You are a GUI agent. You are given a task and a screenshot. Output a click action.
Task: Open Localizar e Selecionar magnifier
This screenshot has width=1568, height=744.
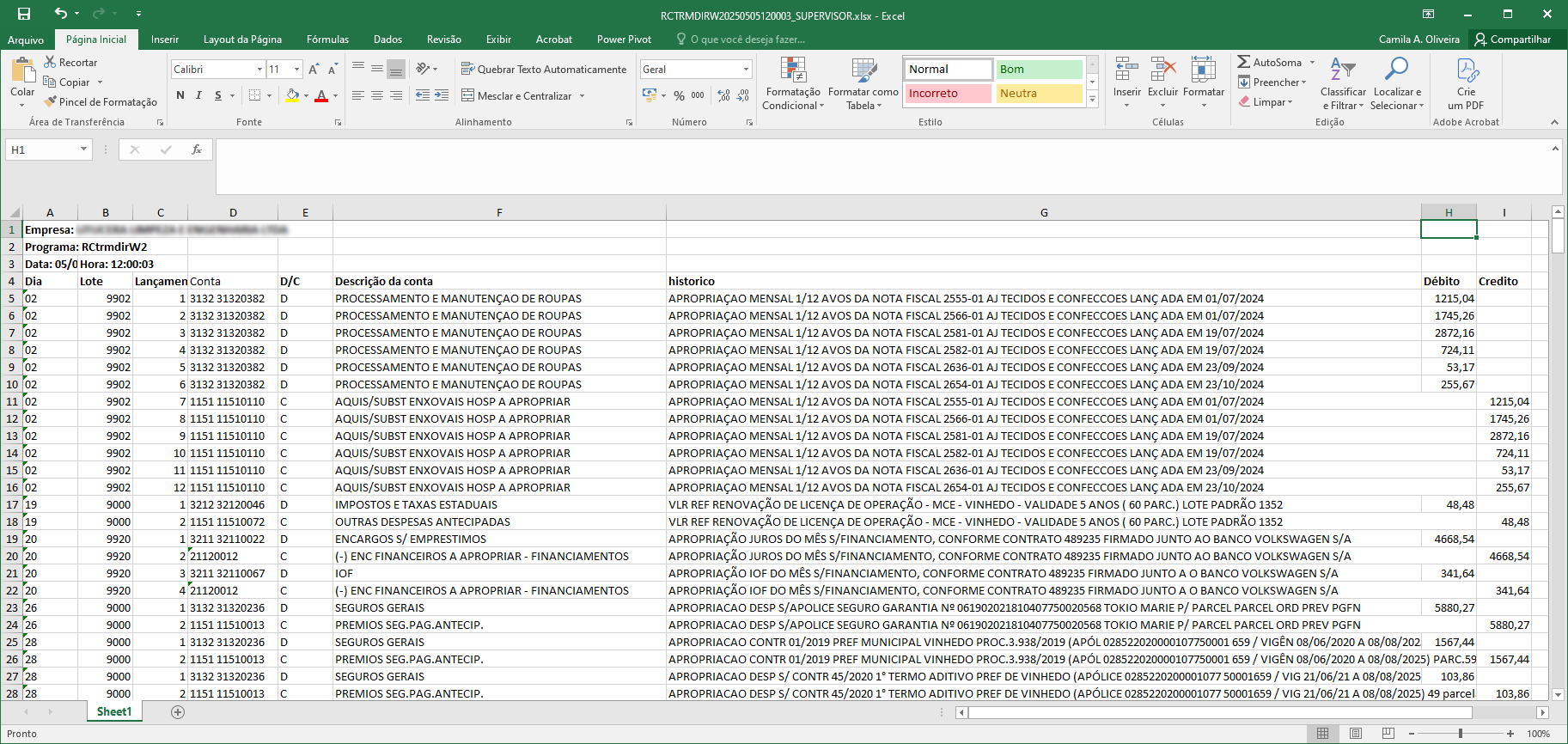(1397, 83)
